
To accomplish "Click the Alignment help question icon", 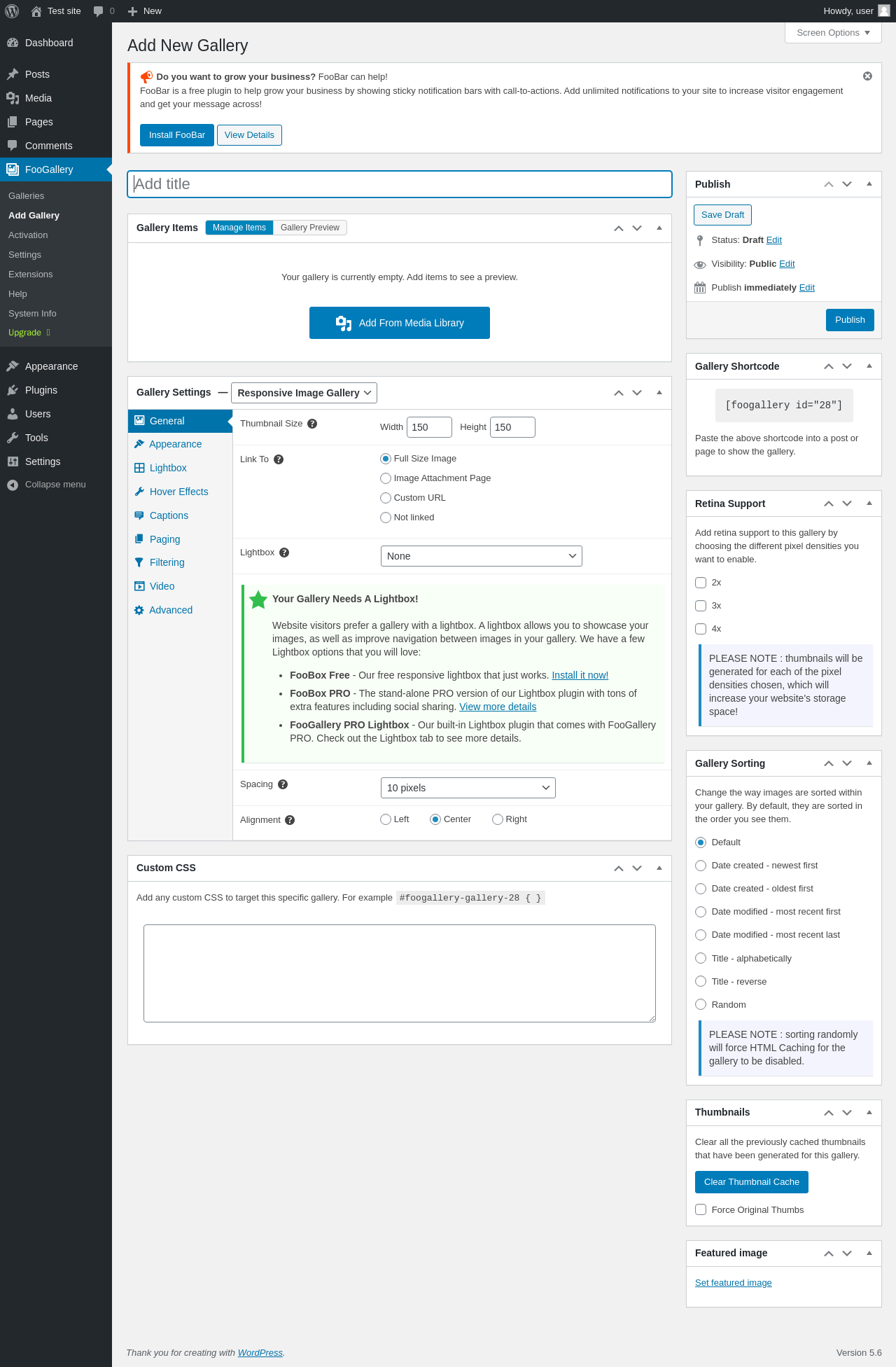I will (290, 820).
